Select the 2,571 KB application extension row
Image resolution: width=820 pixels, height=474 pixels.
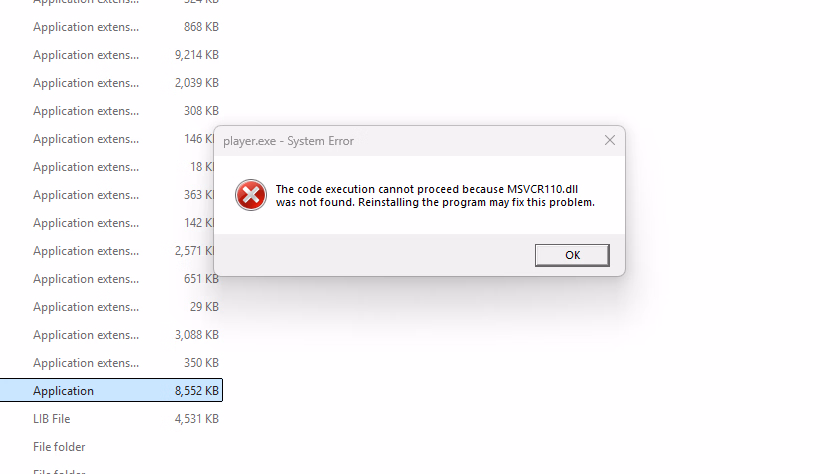tap(107, 251)
